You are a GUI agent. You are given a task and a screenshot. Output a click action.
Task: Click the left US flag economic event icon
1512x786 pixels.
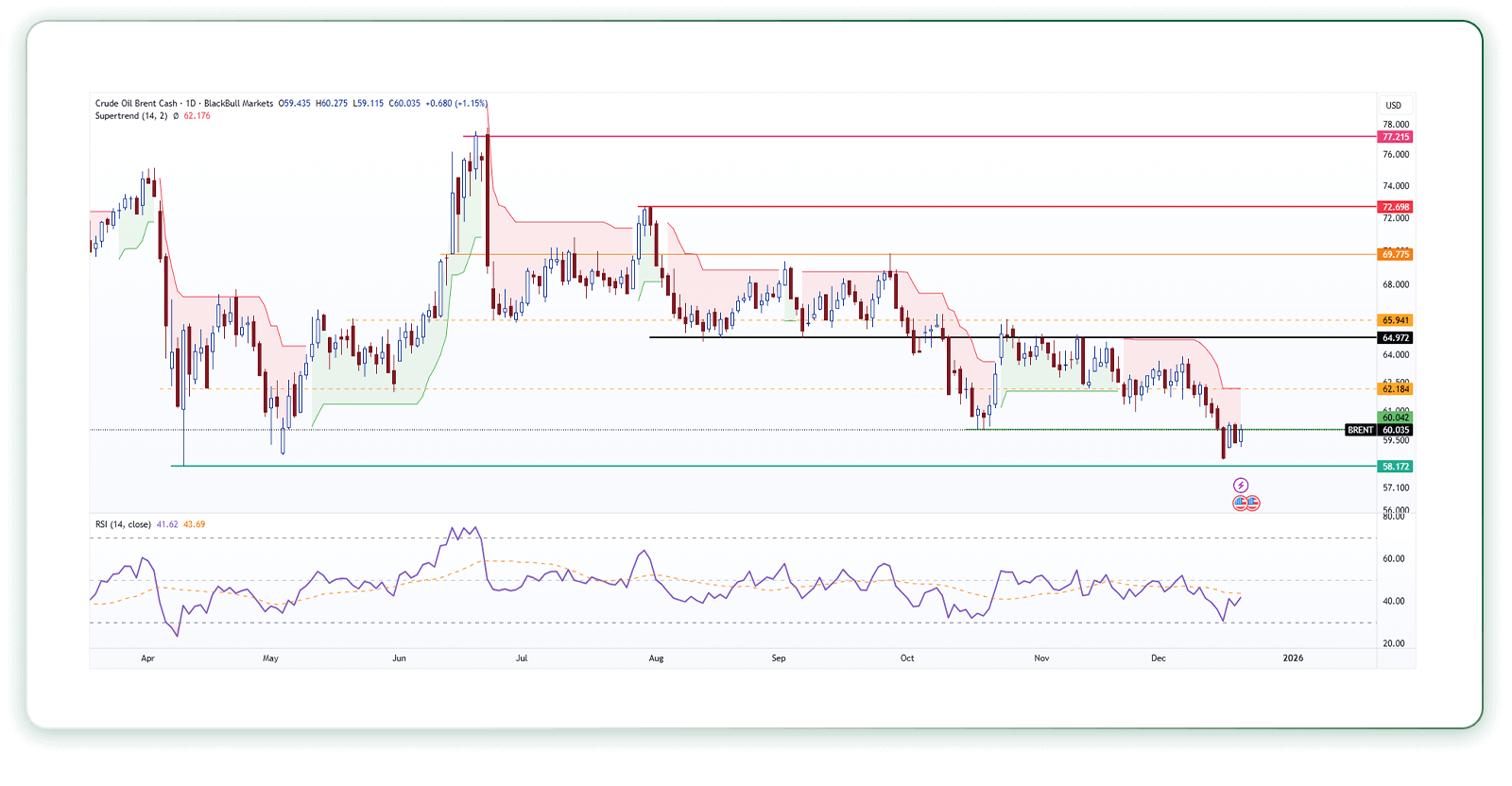(x=1240, y=503)
